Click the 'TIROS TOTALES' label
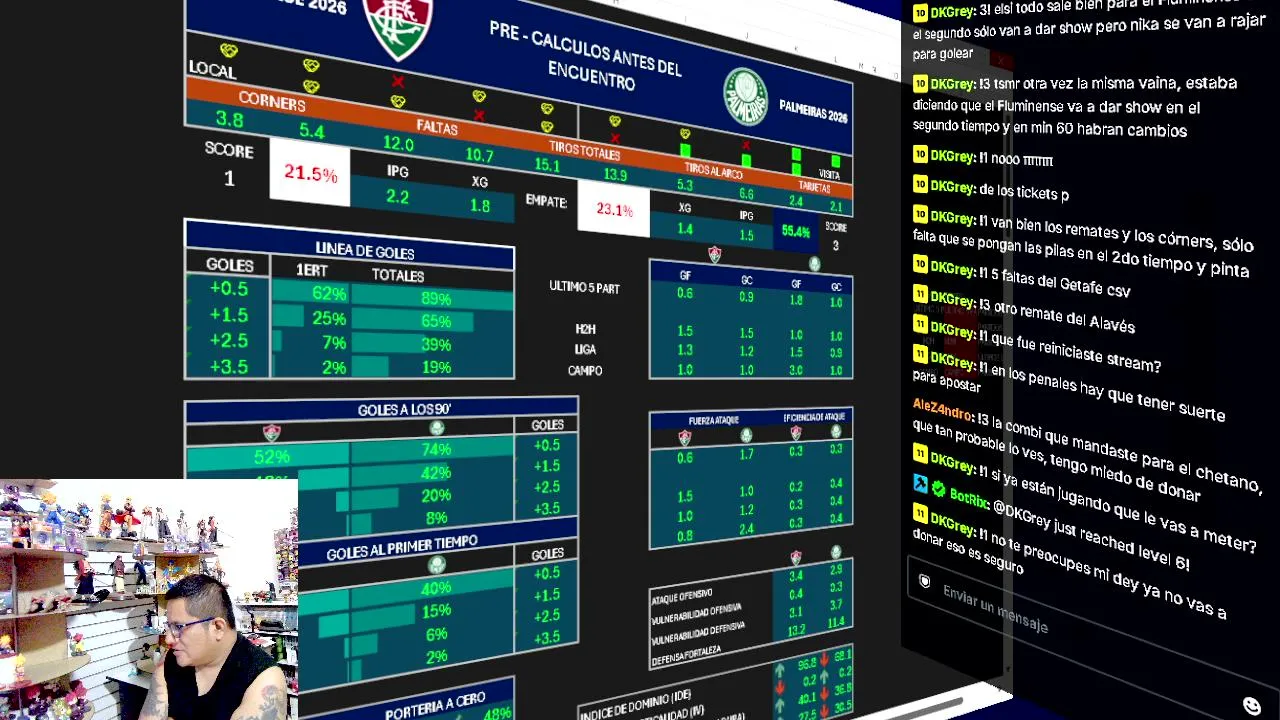Screen dimensions: 1280x720 pyautogui.click(x=584, y=151)
